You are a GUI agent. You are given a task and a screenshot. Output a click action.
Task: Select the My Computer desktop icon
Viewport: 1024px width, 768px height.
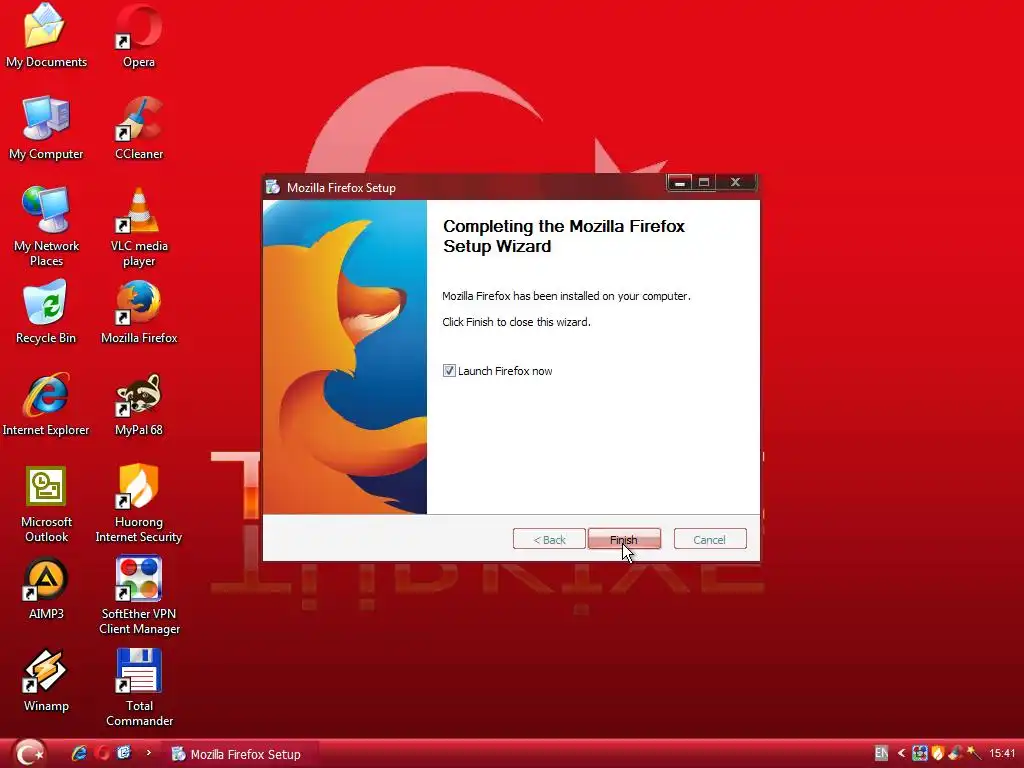[46, 128]
